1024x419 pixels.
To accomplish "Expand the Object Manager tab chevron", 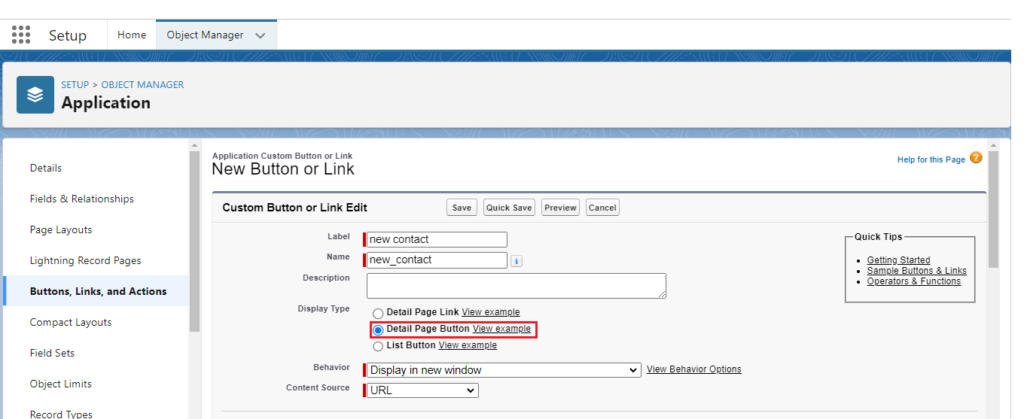I will [261, 35].
